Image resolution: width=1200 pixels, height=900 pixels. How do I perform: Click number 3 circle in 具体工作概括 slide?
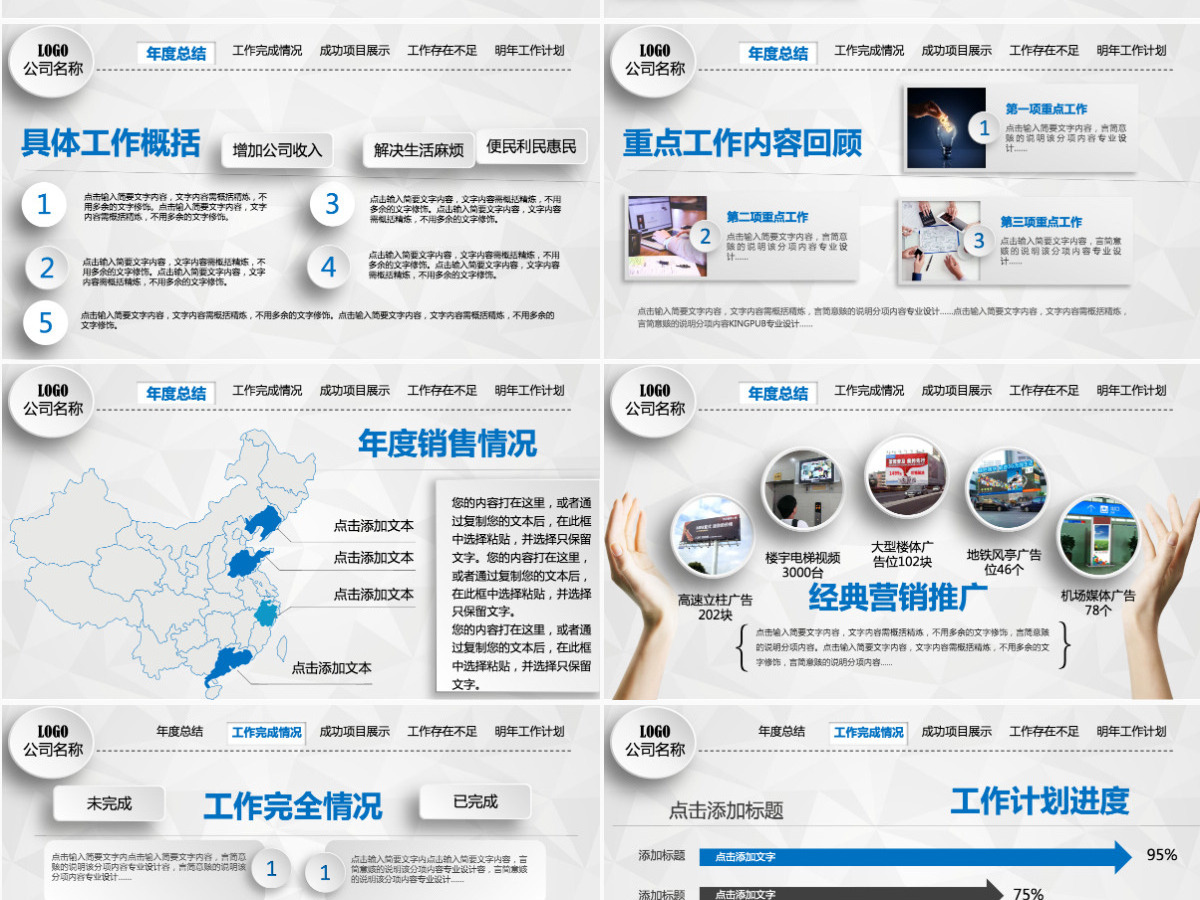[x=332, y=205]
